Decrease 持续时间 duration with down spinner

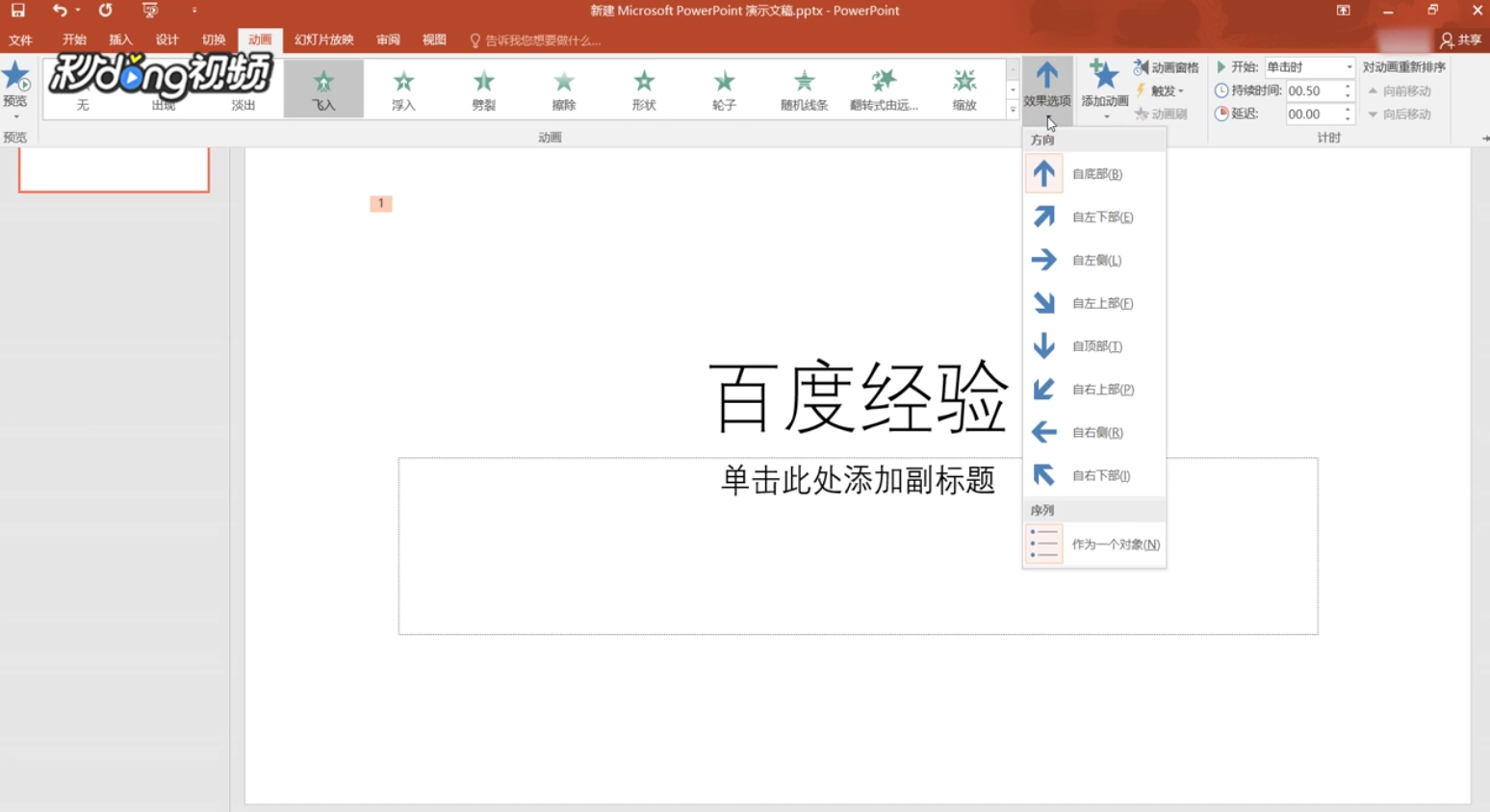point(1348,95)
